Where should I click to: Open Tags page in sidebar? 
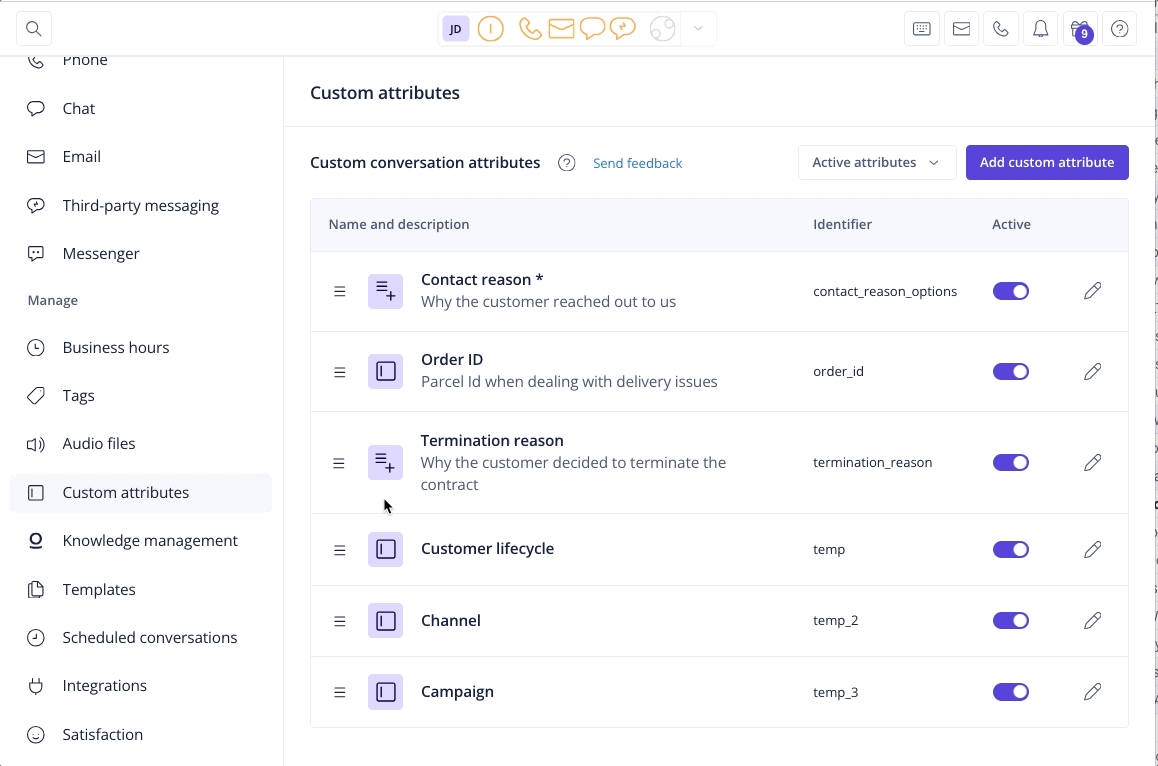[141, 395]
